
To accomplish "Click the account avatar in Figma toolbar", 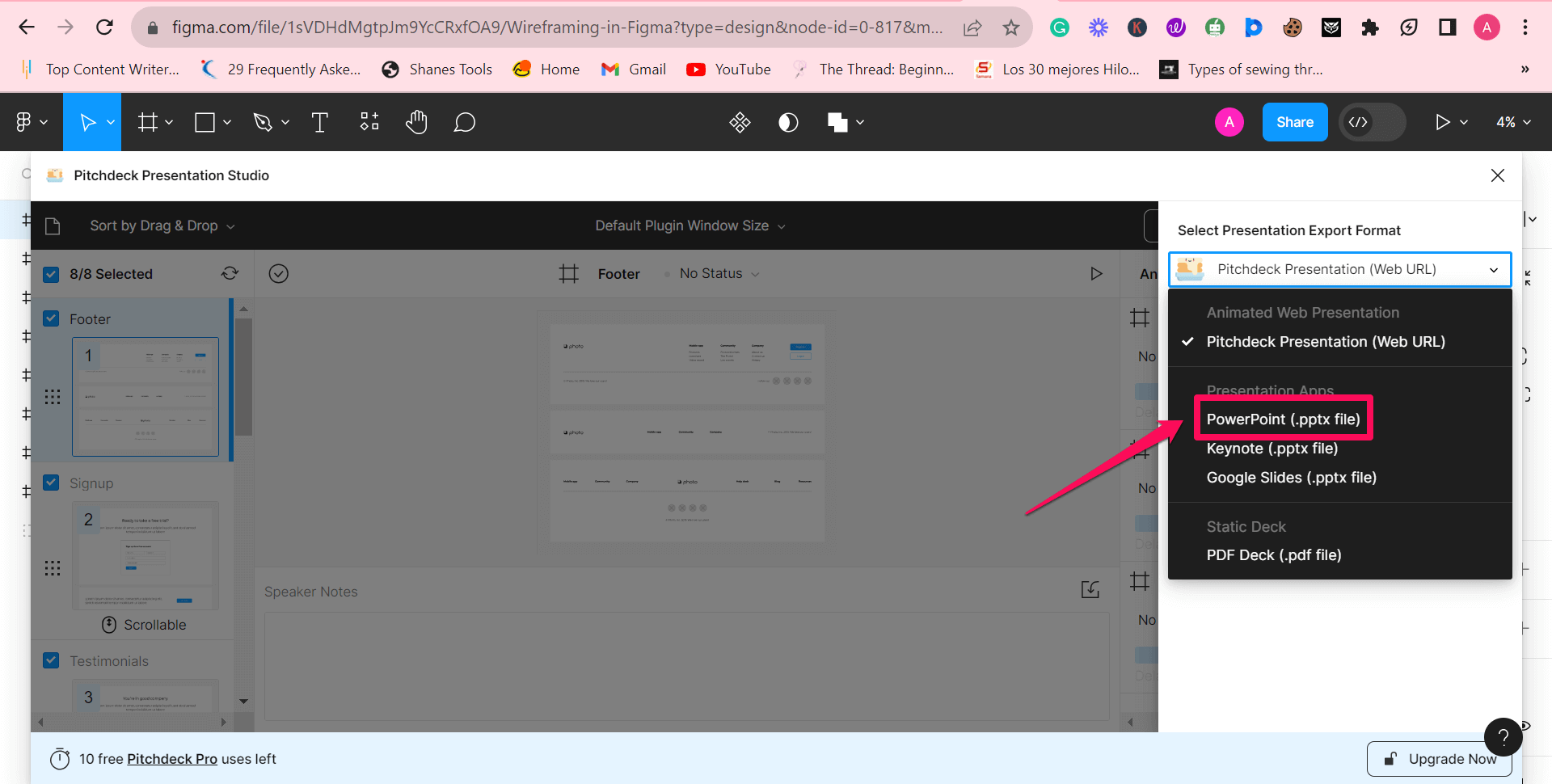I will click(1229, 122).
